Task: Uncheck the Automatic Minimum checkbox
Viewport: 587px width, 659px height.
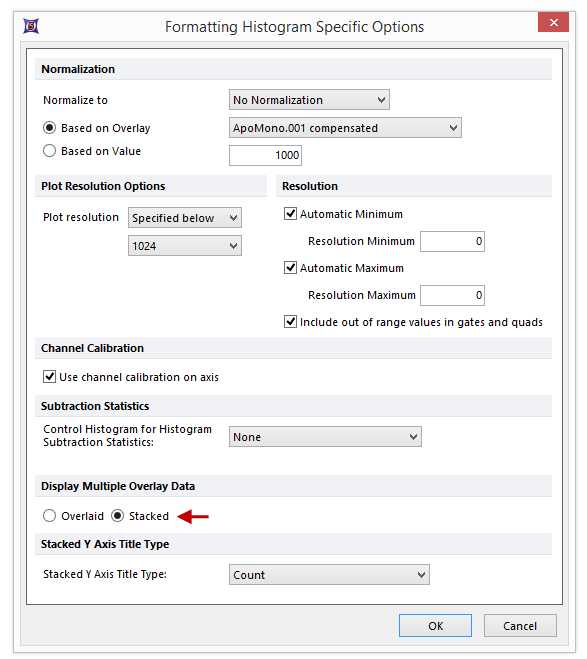Action: (290, 214)
